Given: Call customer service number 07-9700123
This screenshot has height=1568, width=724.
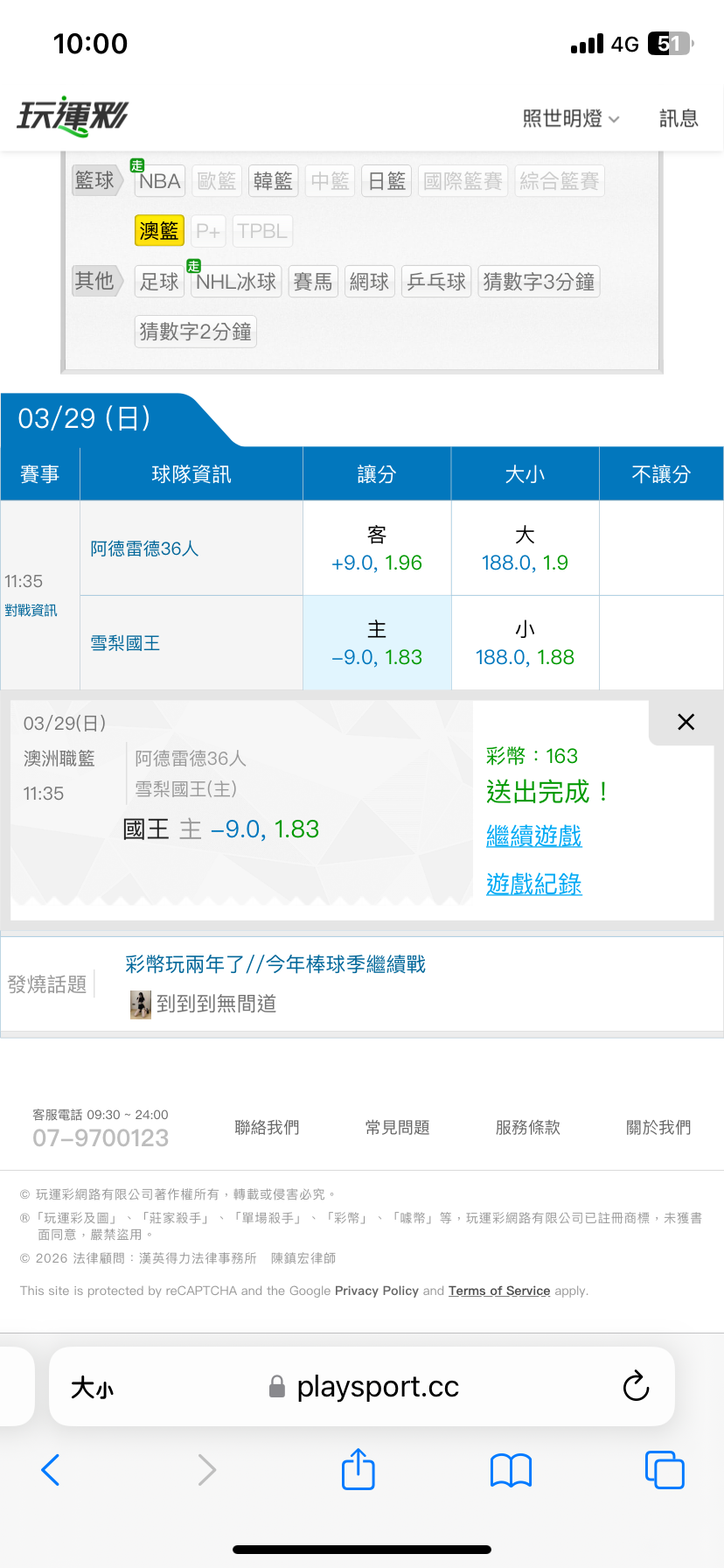Looking at the screenshot, I should [x=101, y=1137].
